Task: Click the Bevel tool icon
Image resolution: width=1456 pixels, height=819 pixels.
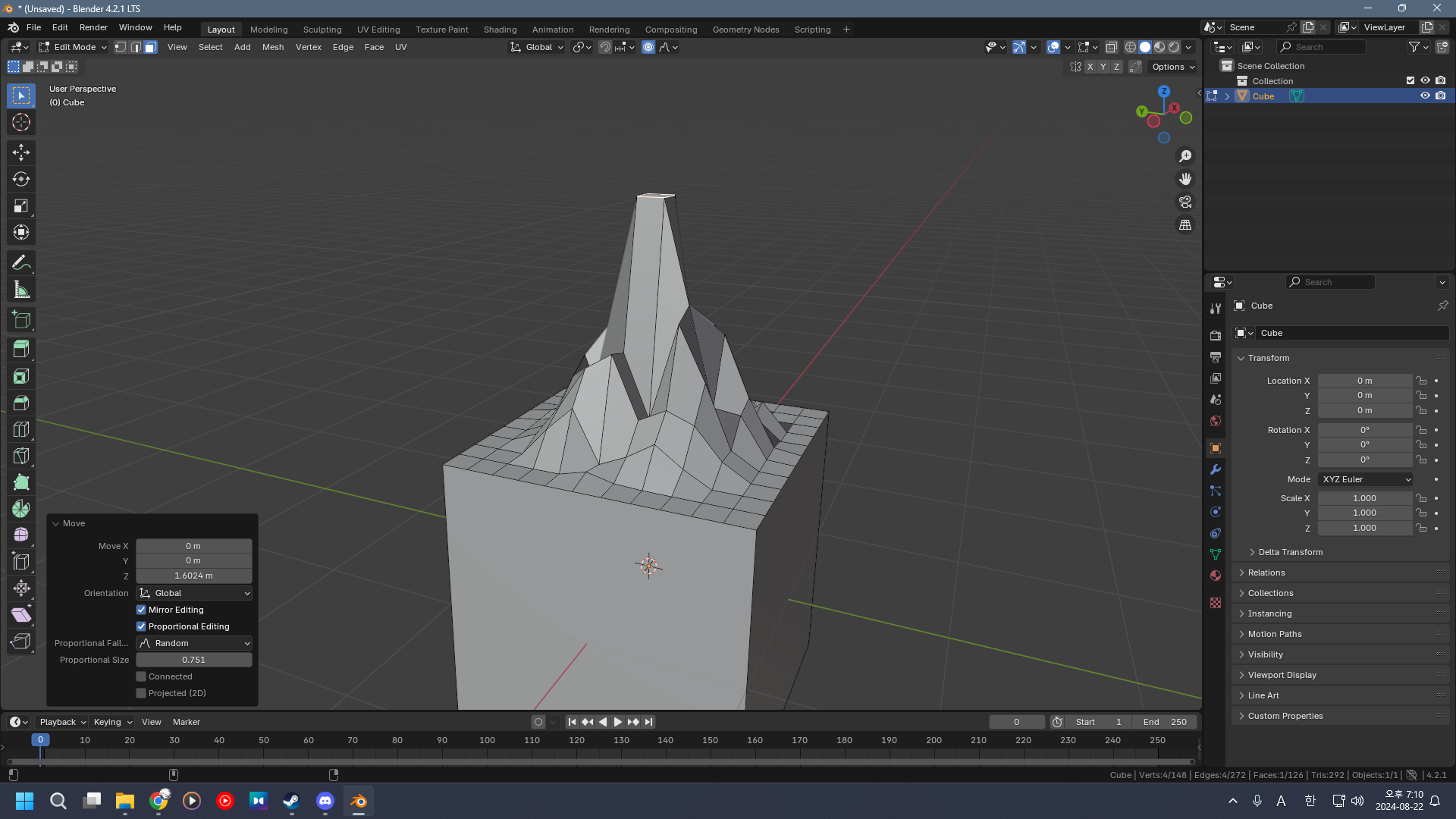Action: pos(21,403)
